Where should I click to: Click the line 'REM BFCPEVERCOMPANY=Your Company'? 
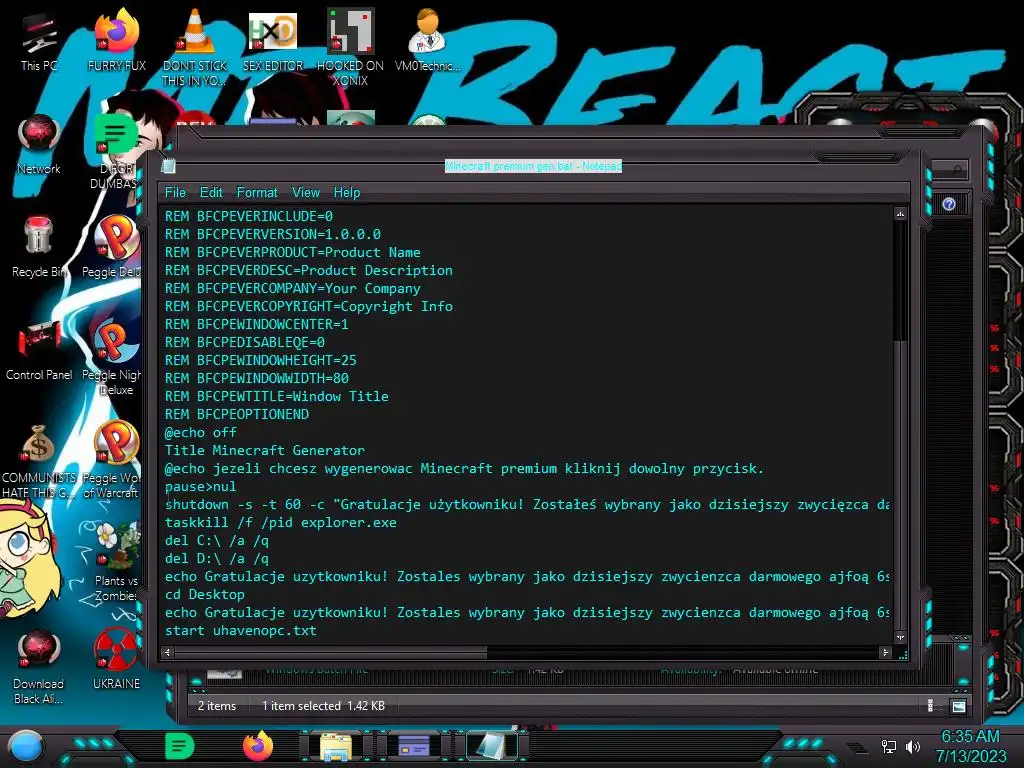coord(293,288)
